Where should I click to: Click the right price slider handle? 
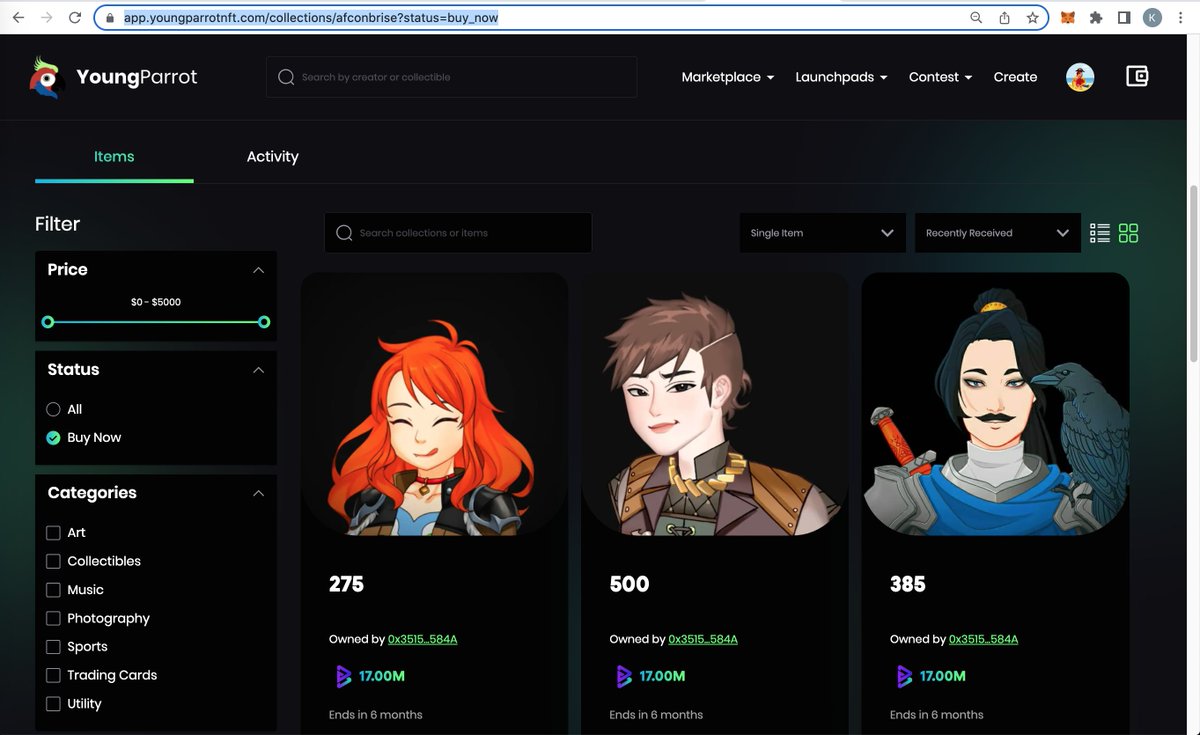264,322
